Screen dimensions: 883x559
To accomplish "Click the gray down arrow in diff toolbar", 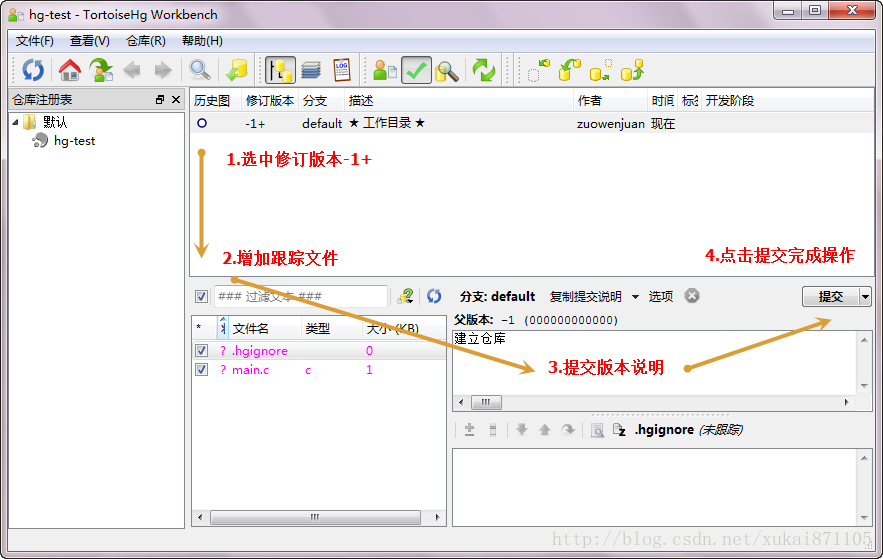I will click(x=521, y=430).
